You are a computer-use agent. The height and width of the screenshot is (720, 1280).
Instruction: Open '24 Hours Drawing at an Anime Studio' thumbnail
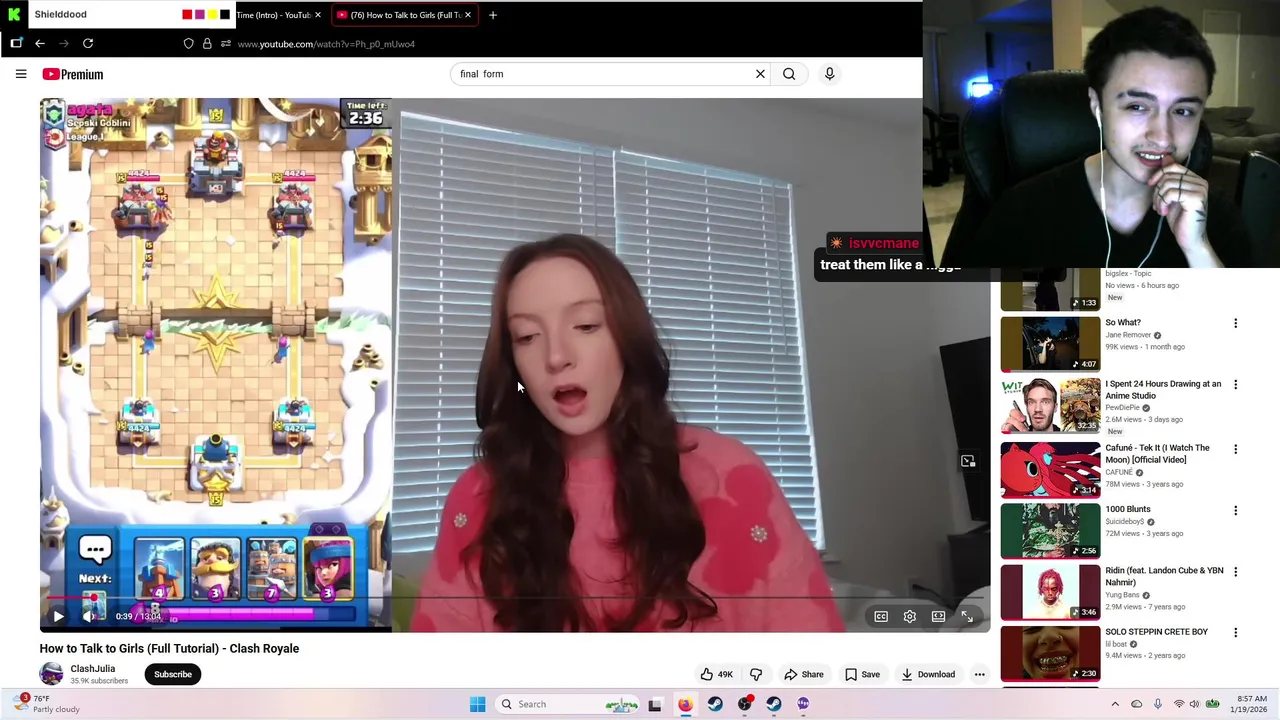1050,405
